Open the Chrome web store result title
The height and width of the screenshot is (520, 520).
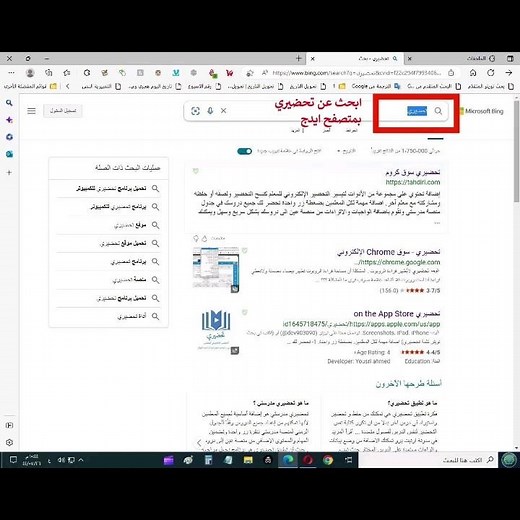click(388, 252)
